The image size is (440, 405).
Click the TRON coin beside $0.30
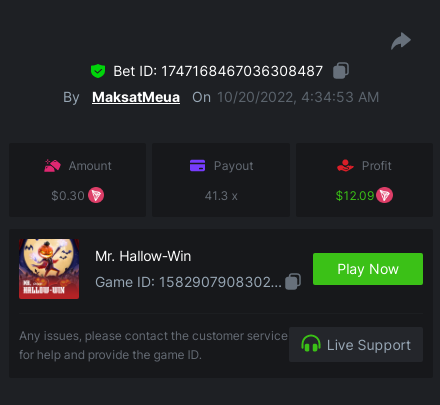tap(96, 195)
